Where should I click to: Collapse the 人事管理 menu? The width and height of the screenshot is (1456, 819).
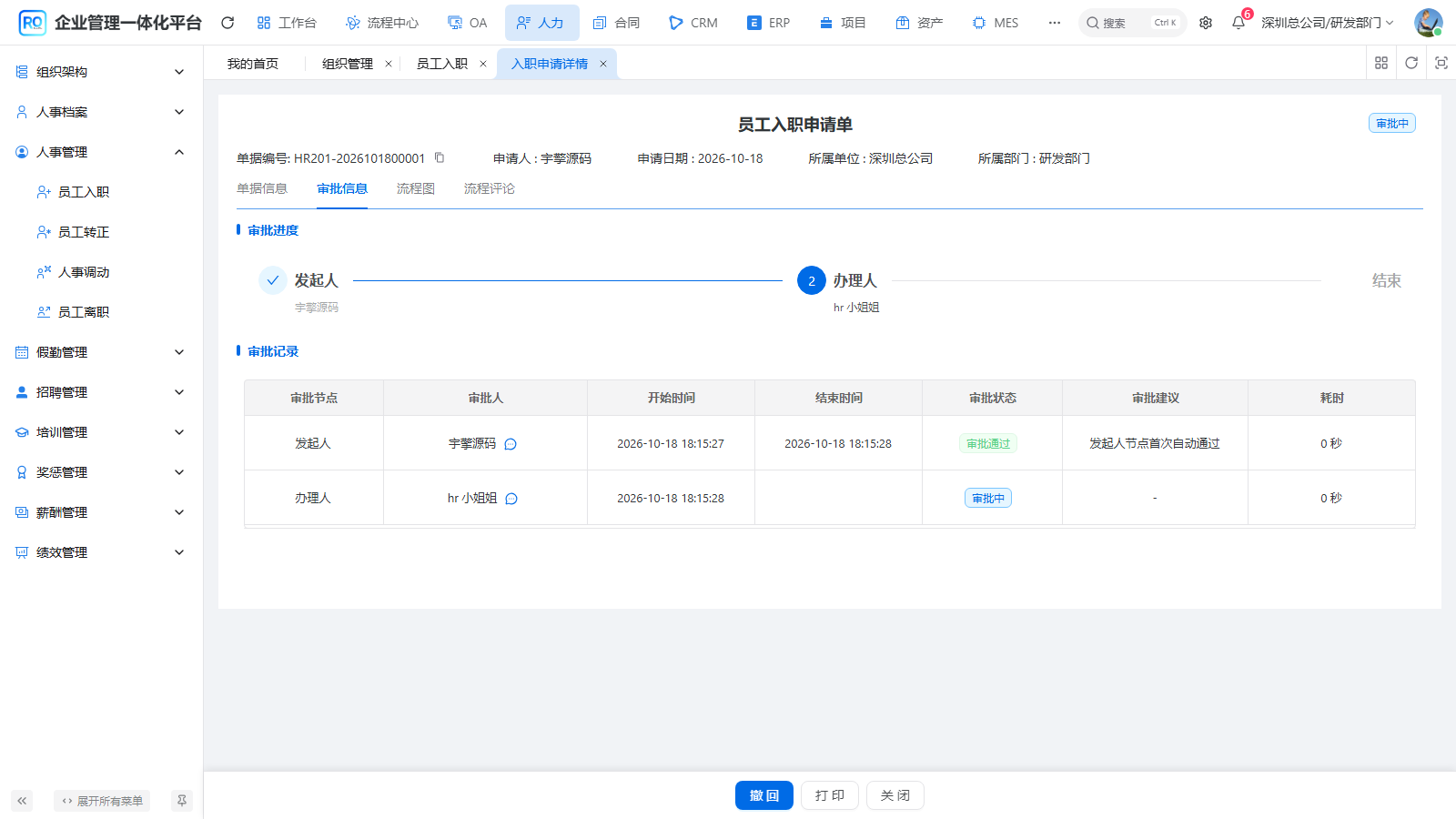[101, 152]
